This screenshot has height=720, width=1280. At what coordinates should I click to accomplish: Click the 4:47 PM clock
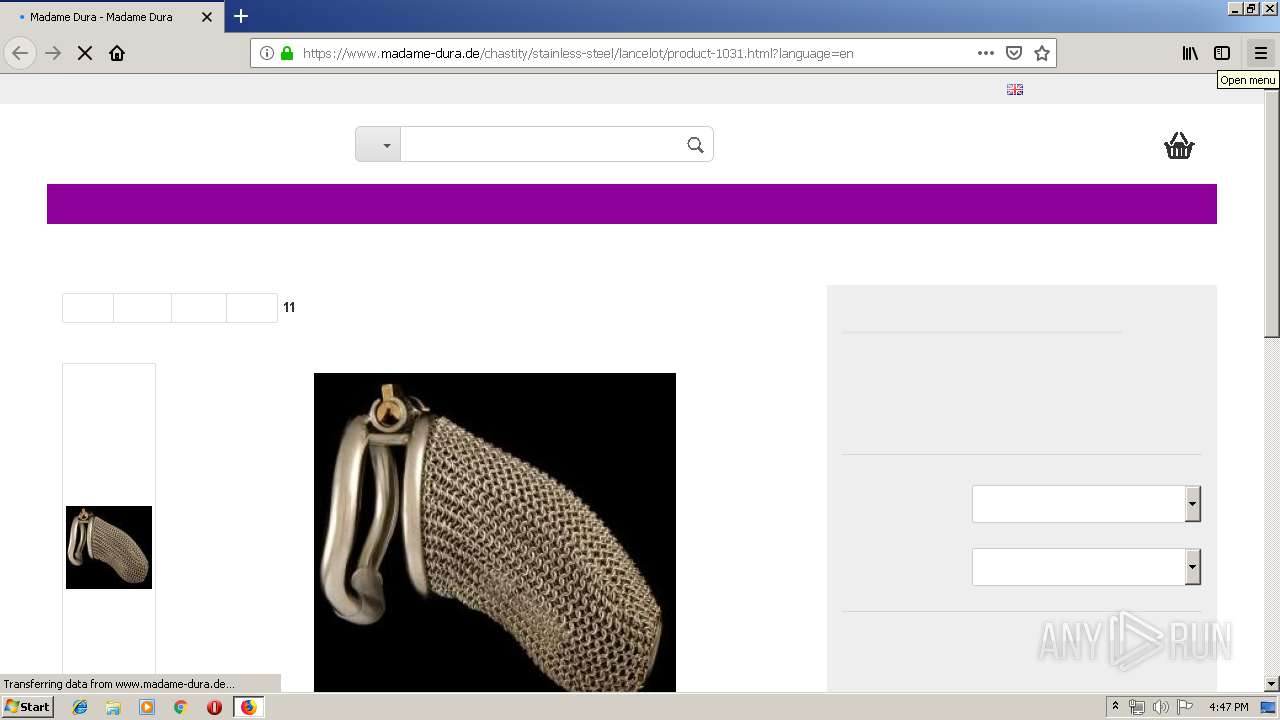pos(1229,707)
